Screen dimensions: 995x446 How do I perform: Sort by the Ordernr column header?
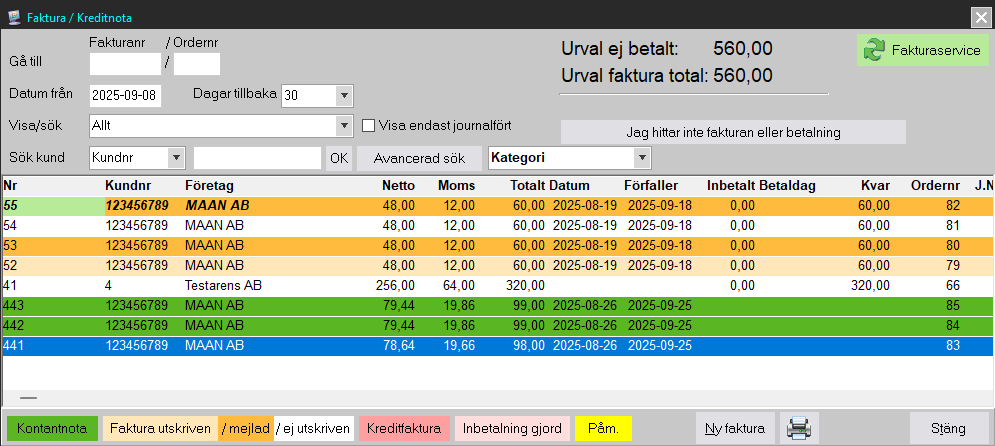936,186
